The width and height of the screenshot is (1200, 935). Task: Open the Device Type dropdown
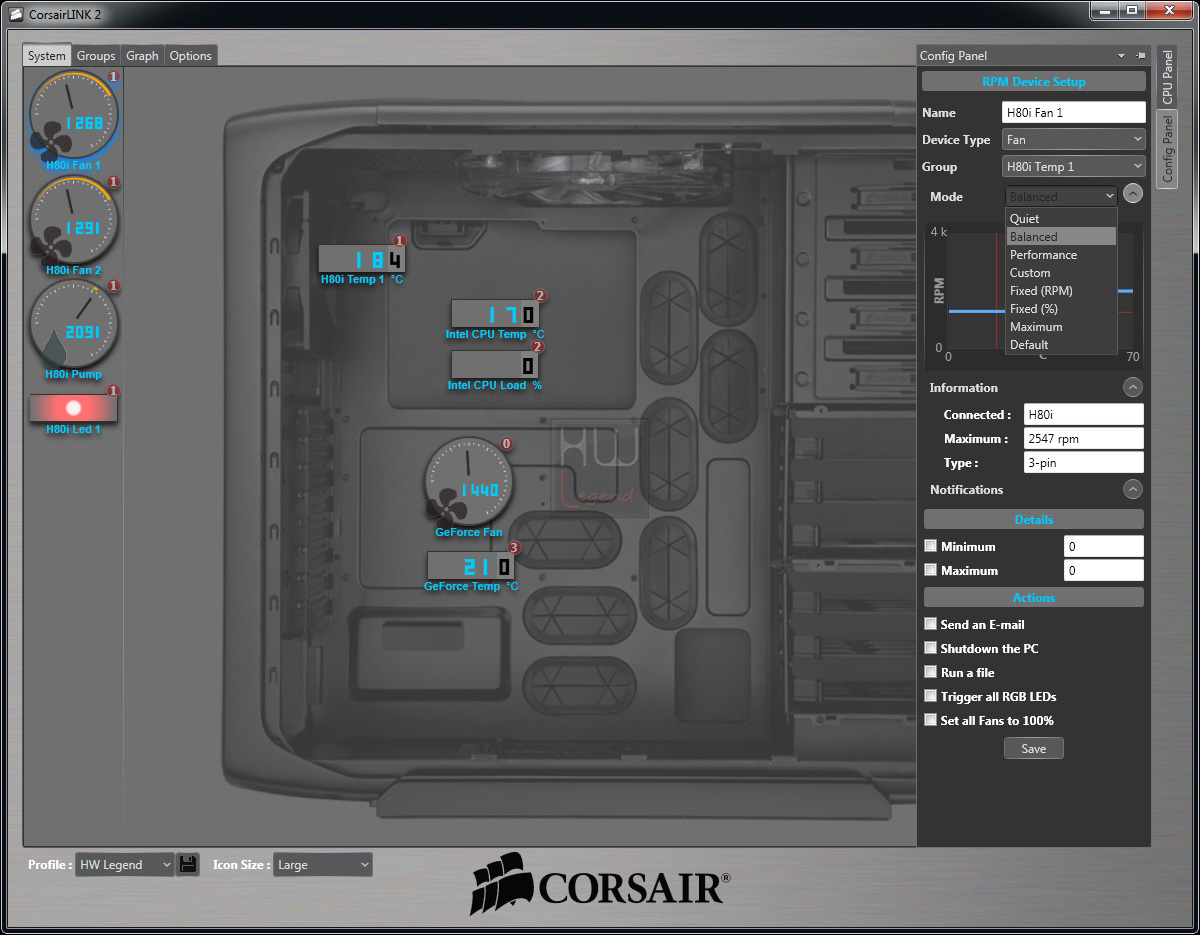pyautogui.click(x=1074, y=140)
